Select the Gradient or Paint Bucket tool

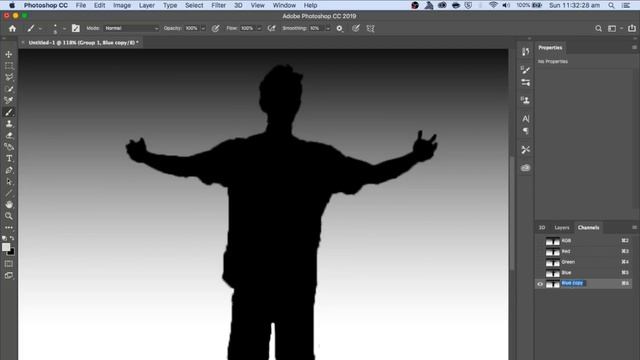click(9, 147)
